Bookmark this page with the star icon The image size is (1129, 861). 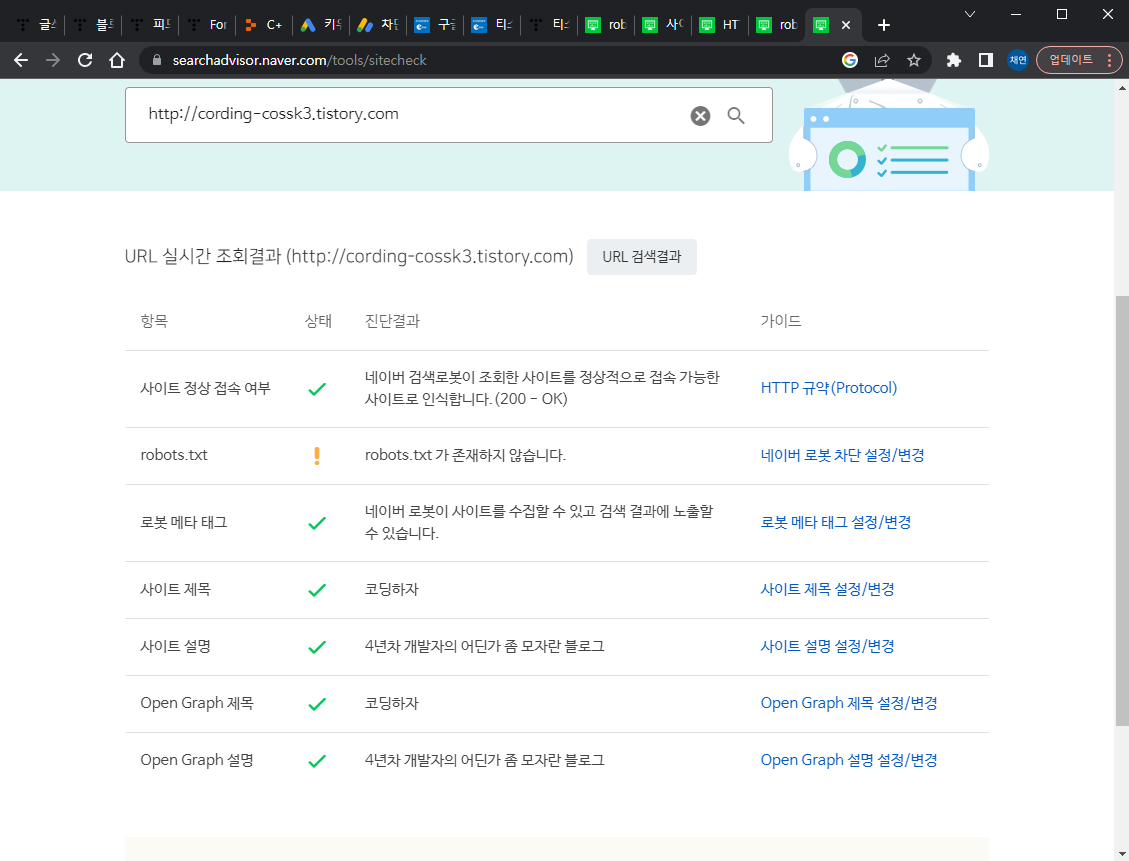914,60
